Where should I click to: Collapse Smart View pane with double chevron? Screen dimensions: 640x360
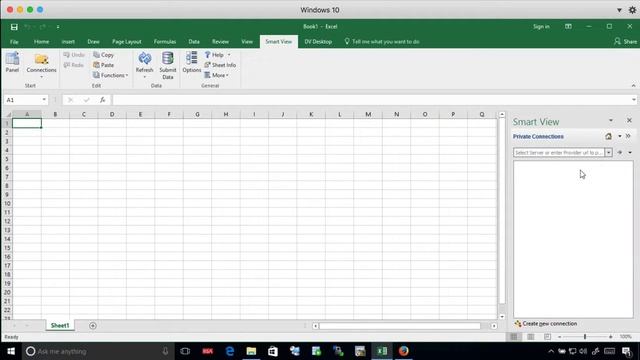(628, 136)
